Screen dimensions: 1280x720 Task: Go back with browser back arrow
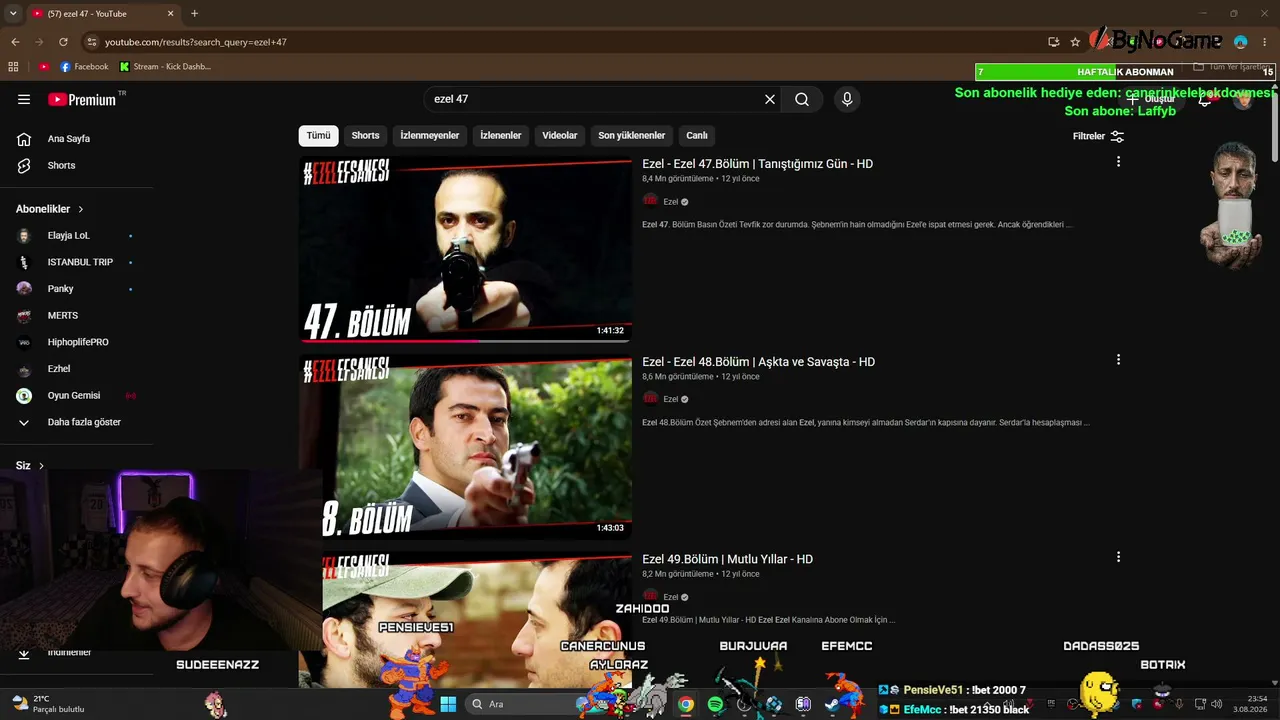coord(15,42)
